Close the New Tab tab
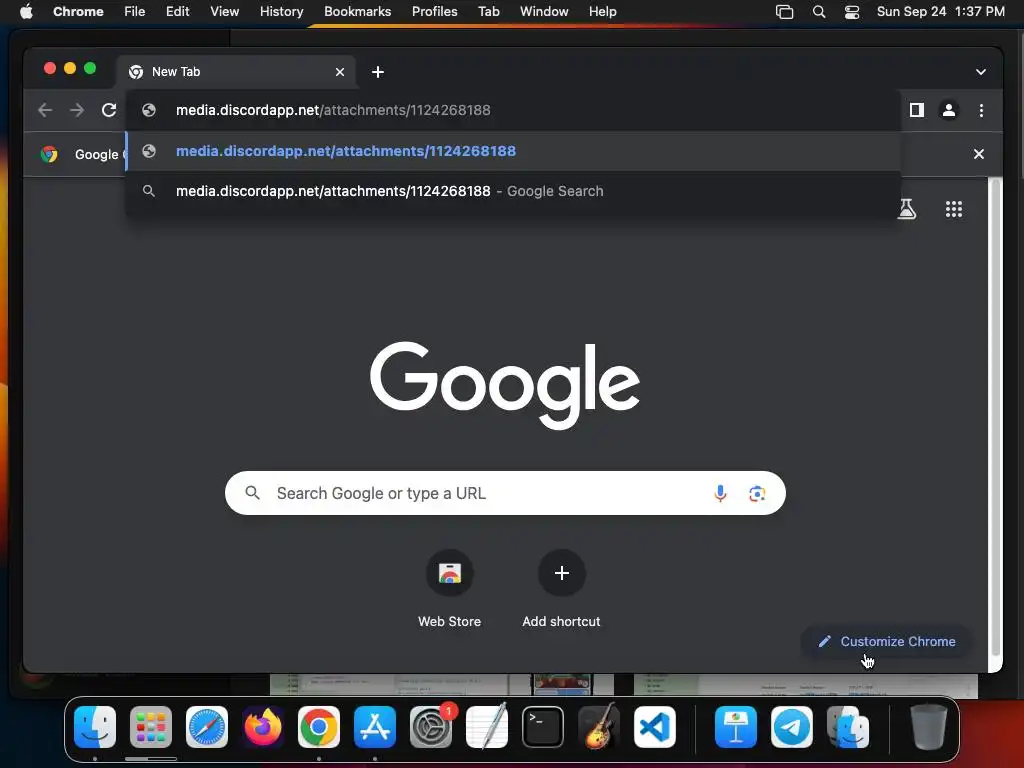The height and width of the screenshot is (768, 1024). [340, 72]
